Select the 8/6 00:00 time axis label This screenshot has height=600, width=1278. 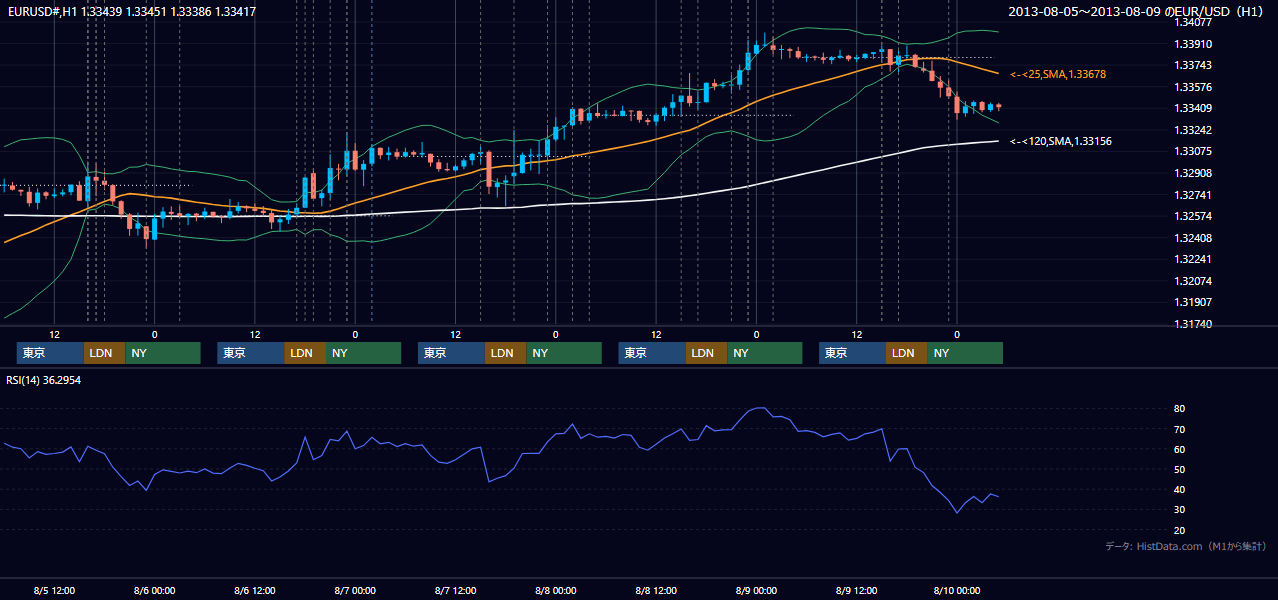click(154, 590)
